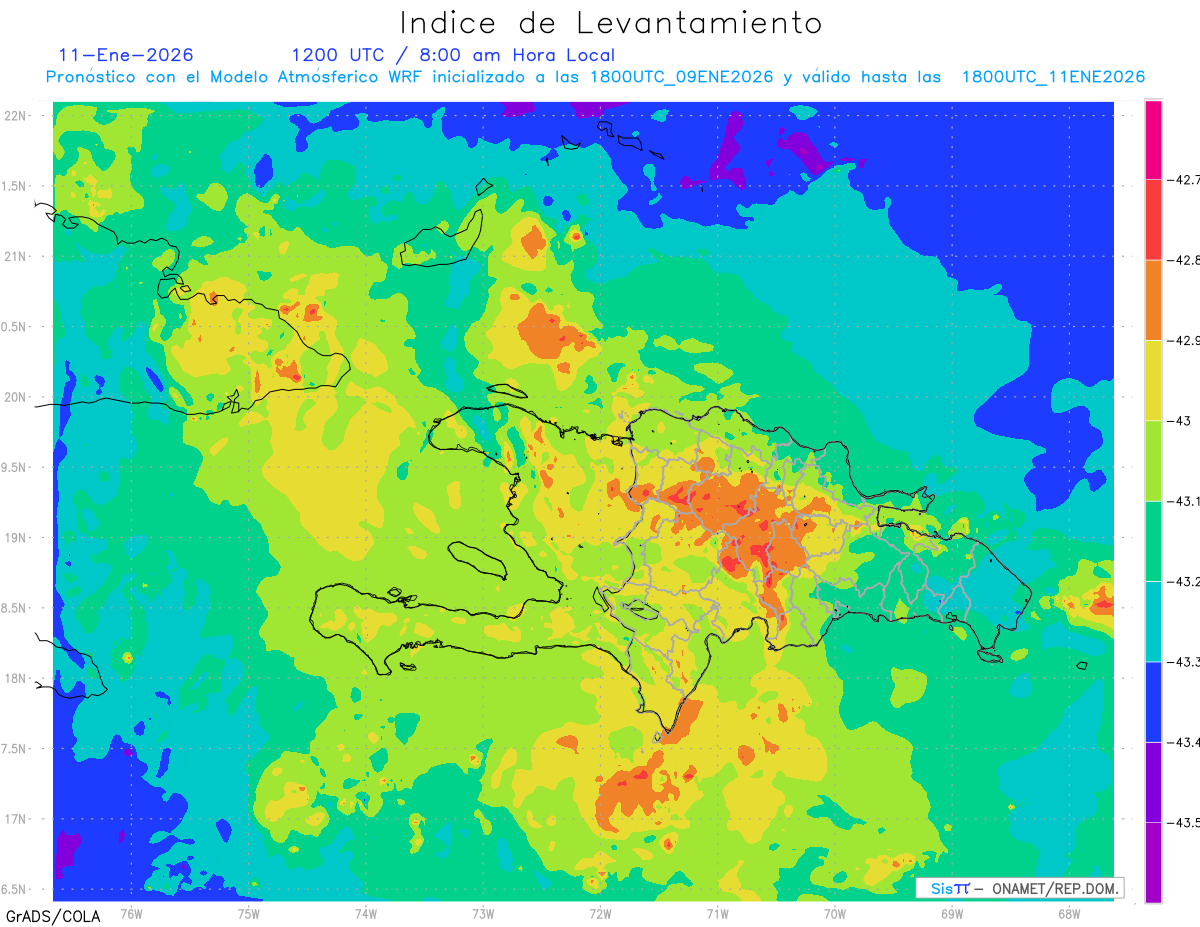The height and width of the screenshot is (927, 1200).
Task: Click the -42.8 colorbar label
Action: [1183, 260]
